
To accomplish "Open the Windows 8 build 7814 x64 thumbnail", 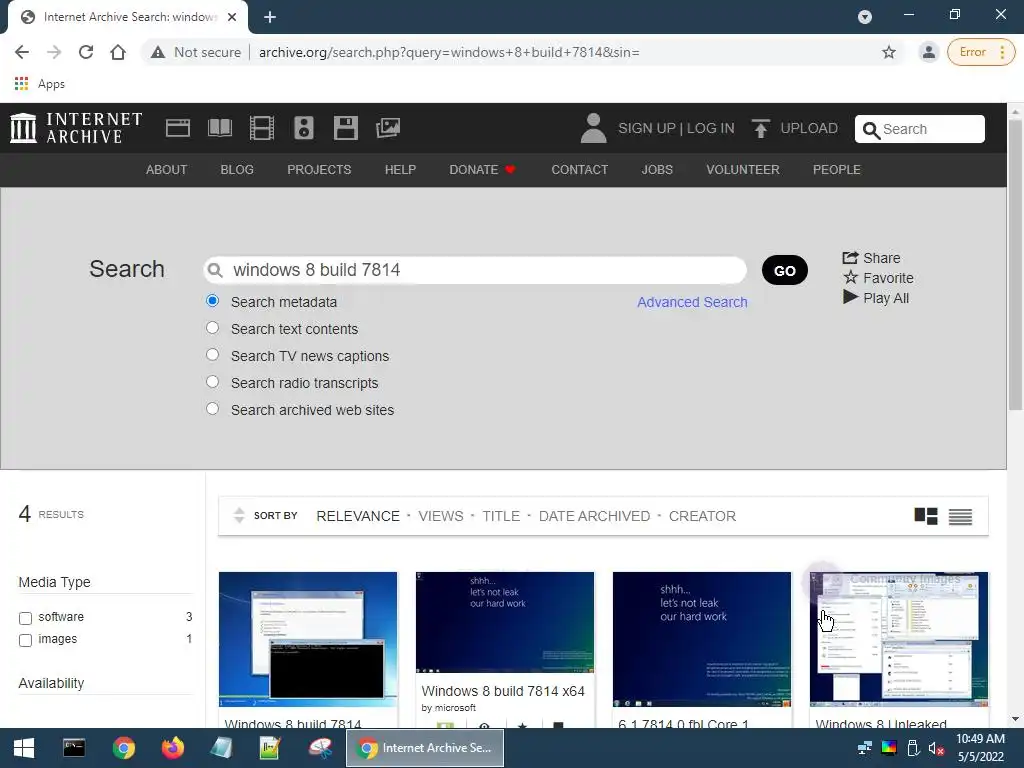I will [505, 622].
